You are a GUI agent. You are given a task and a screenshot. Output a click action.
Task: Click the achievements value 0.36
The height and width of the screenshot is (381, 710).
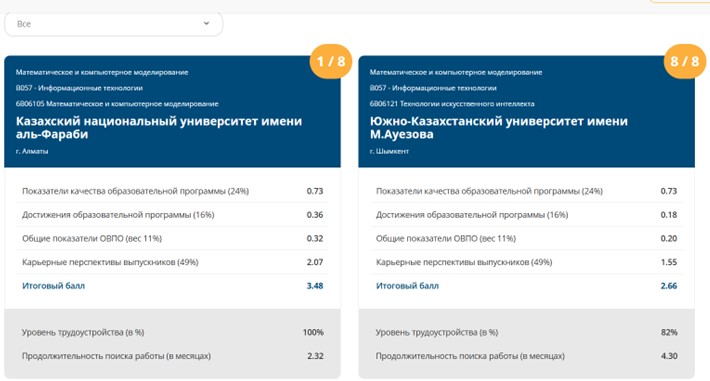(315, 215)
